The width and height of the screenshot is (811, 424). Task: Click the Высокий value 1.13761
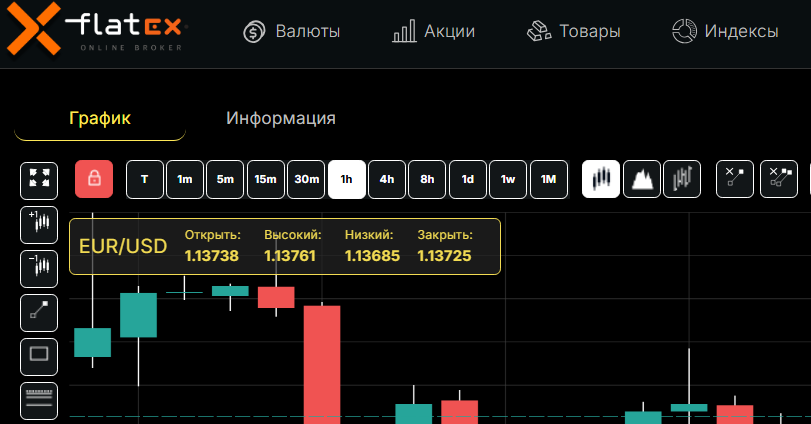(290, 255)
